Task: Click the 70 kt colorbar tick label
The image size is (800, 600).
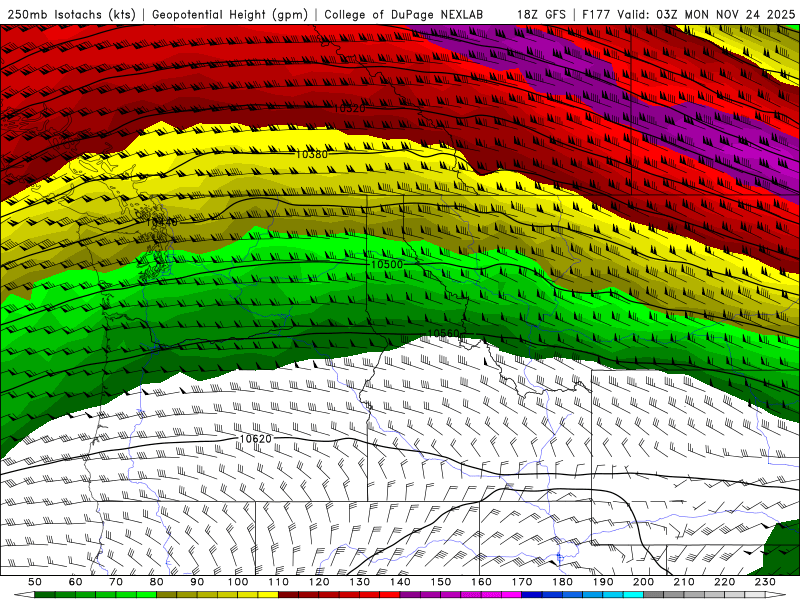Action: point(116,582)
